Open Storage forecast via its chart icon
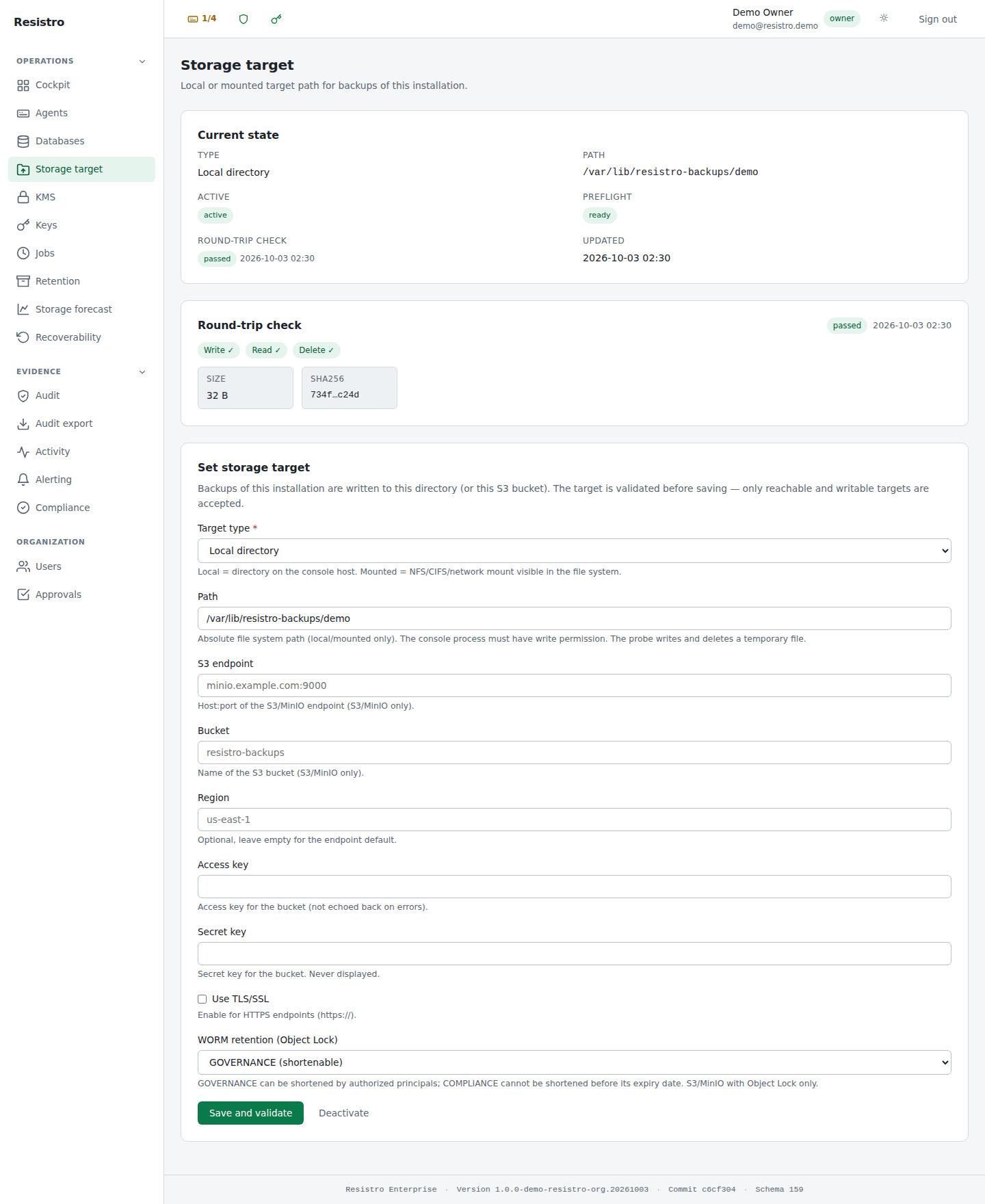The height and width of the screenshot is (1204, 985). click(x=23, y=309)
